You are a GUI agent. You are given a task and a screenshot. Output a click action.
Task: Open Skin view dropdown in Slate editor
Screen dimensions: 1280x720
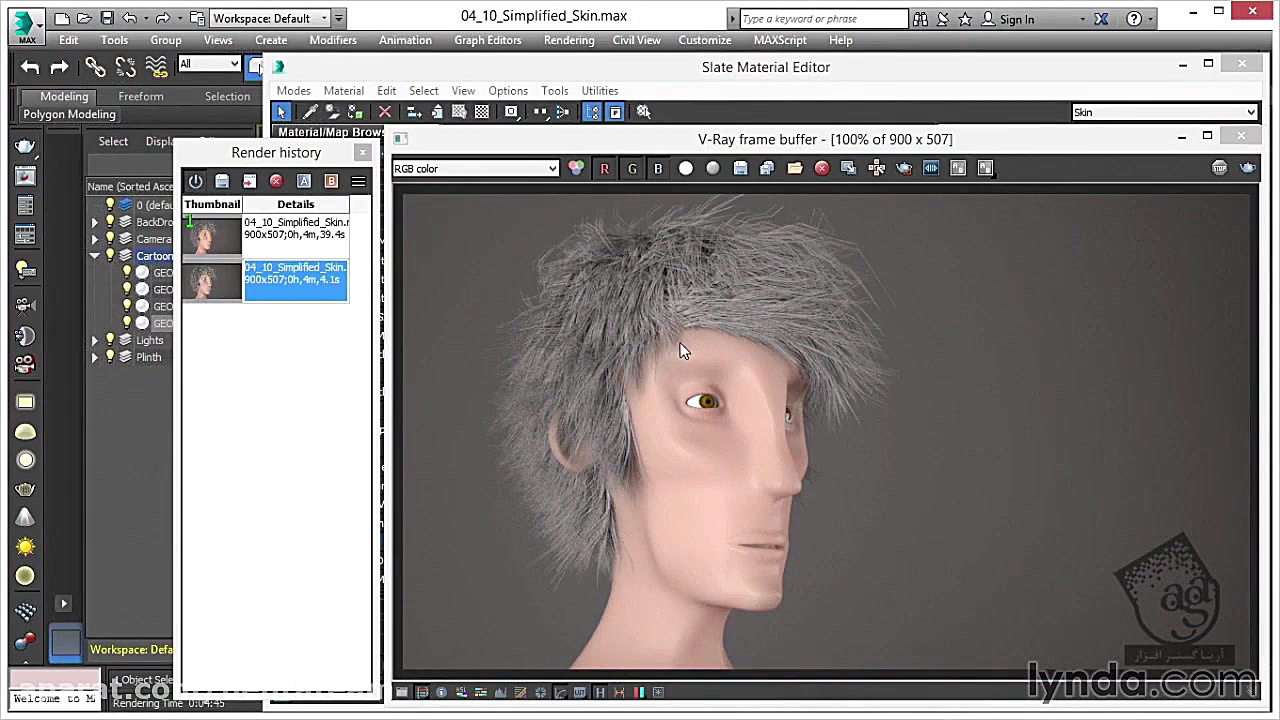click(1164, 112)
